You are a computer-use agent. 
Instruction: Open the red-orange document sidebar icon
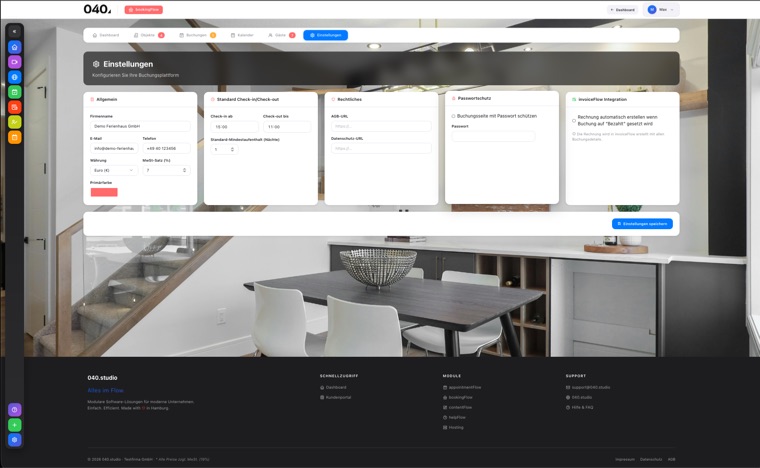[x=15, y=107]
